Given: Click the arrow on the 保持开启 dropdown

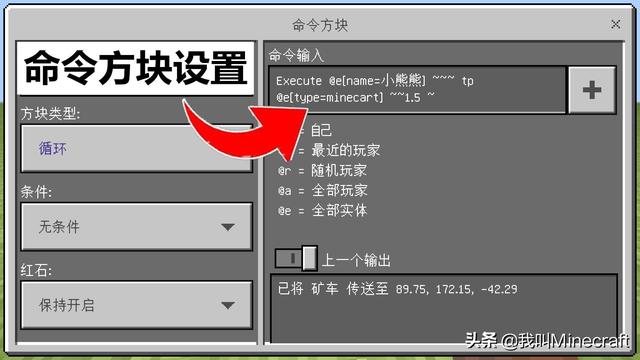Looking at the screenshot, I should (x=228, y=305).
